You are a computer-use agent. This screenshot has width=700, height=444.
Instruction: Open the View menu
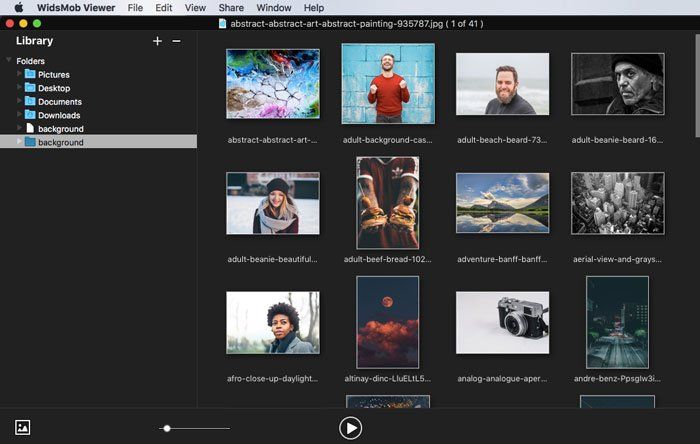(196, 7)
